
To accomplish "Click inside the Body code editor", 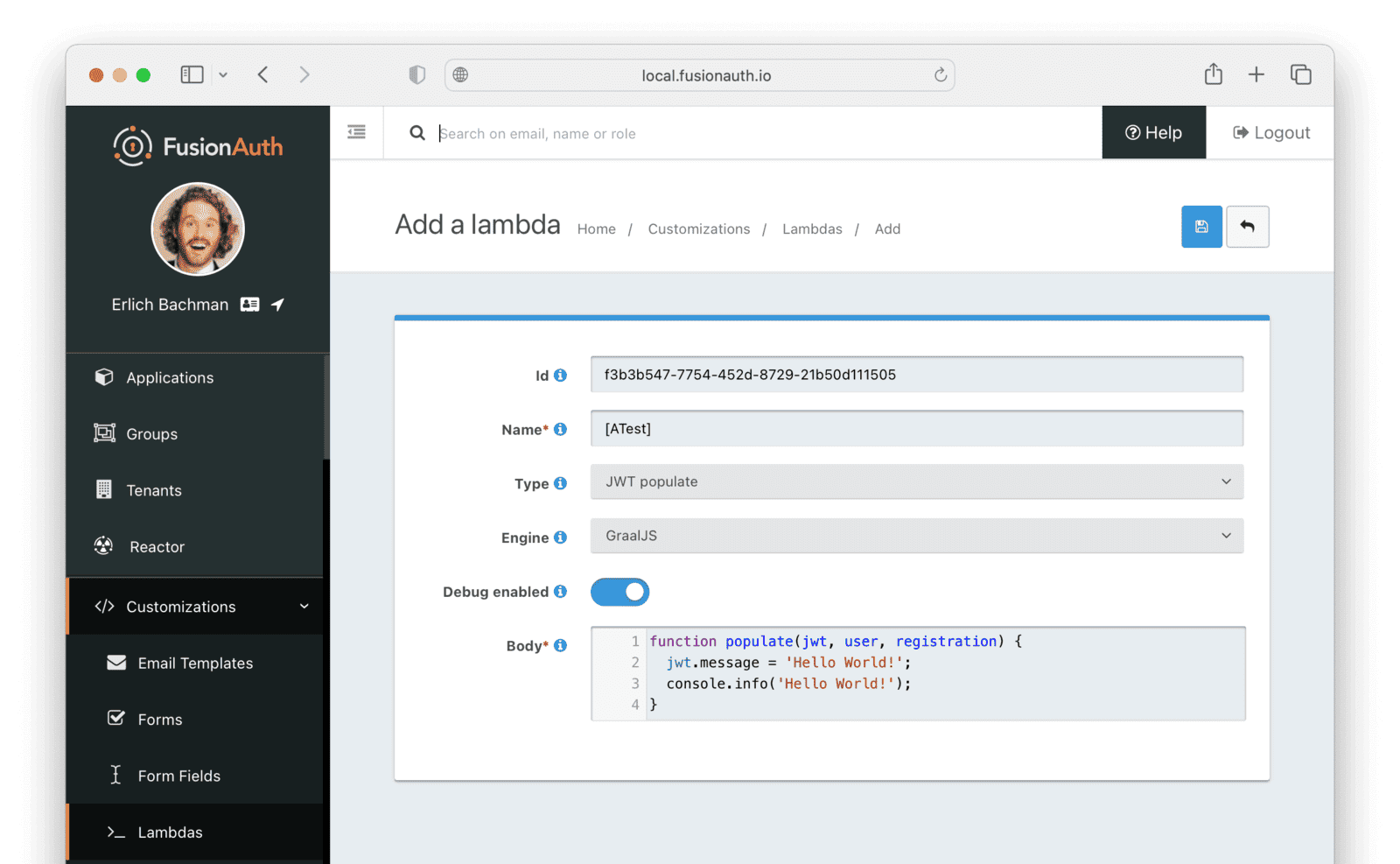I will point(918,674).
